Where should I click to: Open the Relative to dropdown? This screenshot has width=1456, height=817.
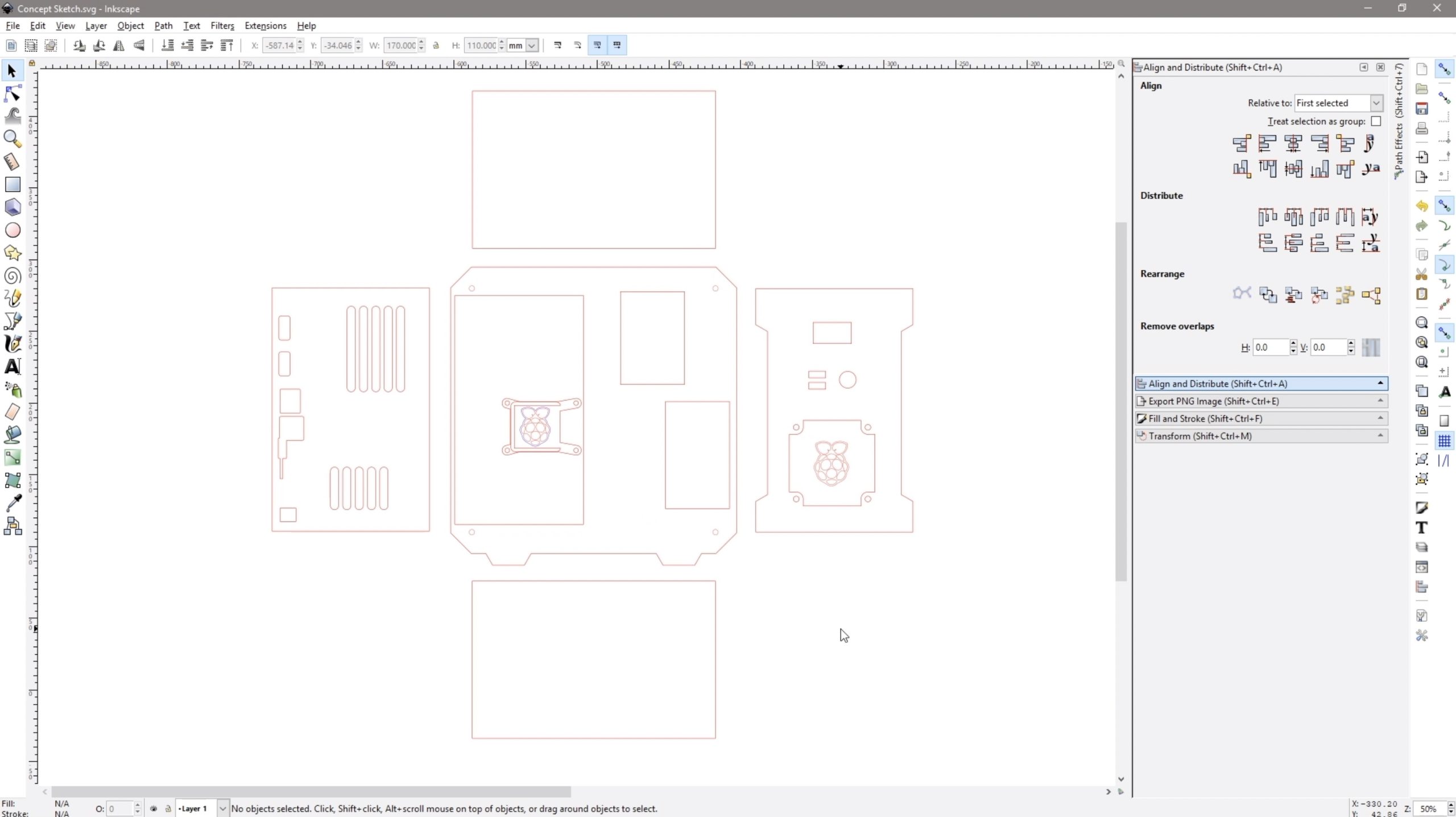tap(1340, 103)
